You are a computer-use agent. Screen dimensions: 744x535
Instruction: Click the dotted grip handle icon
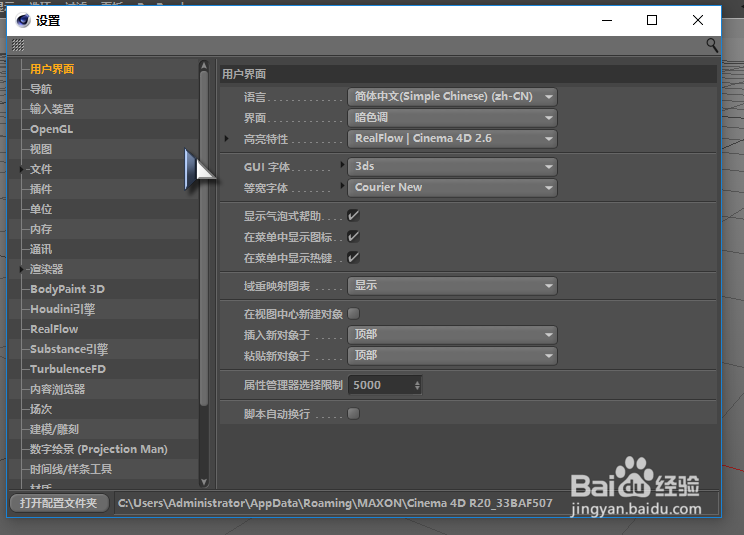18,45
